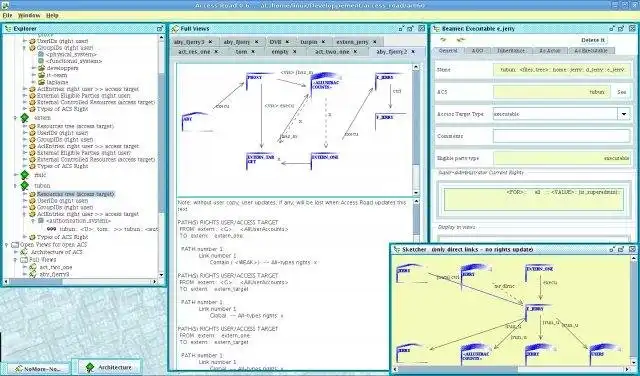This screenshot has height=376, width=640.
Task: Click the Comments input field
Action: pos(561,136)
